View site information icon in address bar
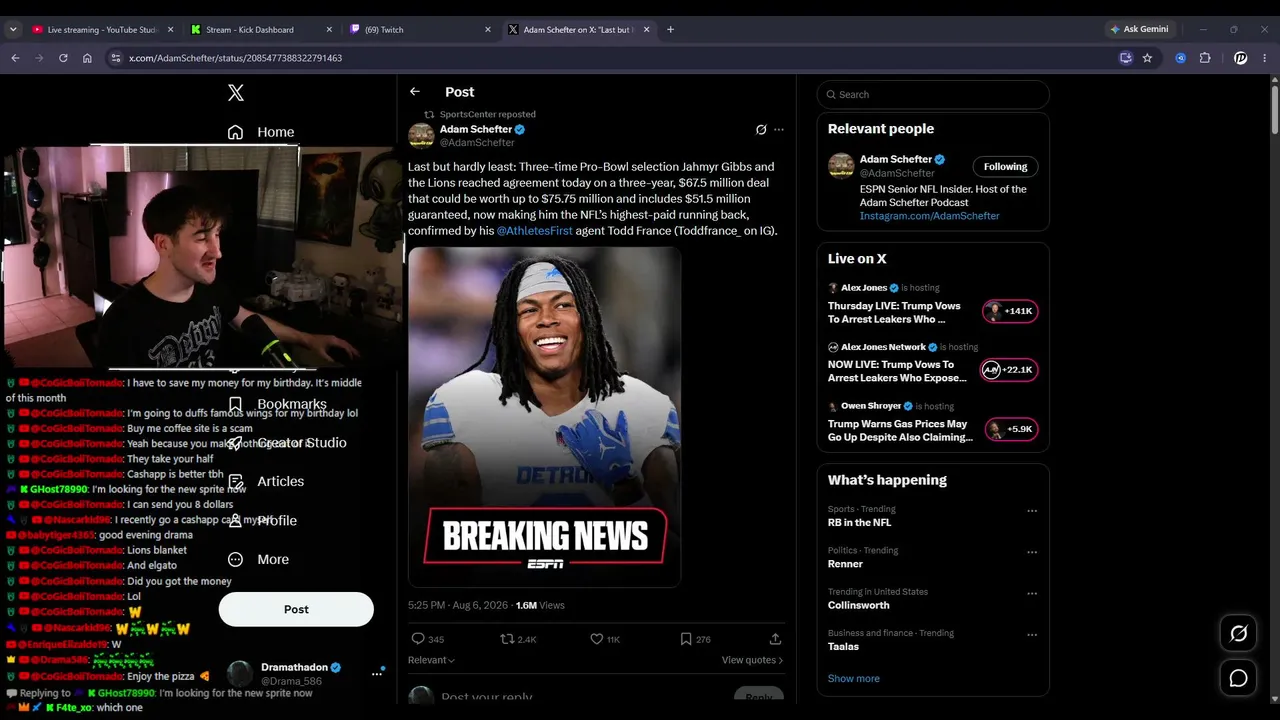The image size is (1280, 720). pos(116,58)
